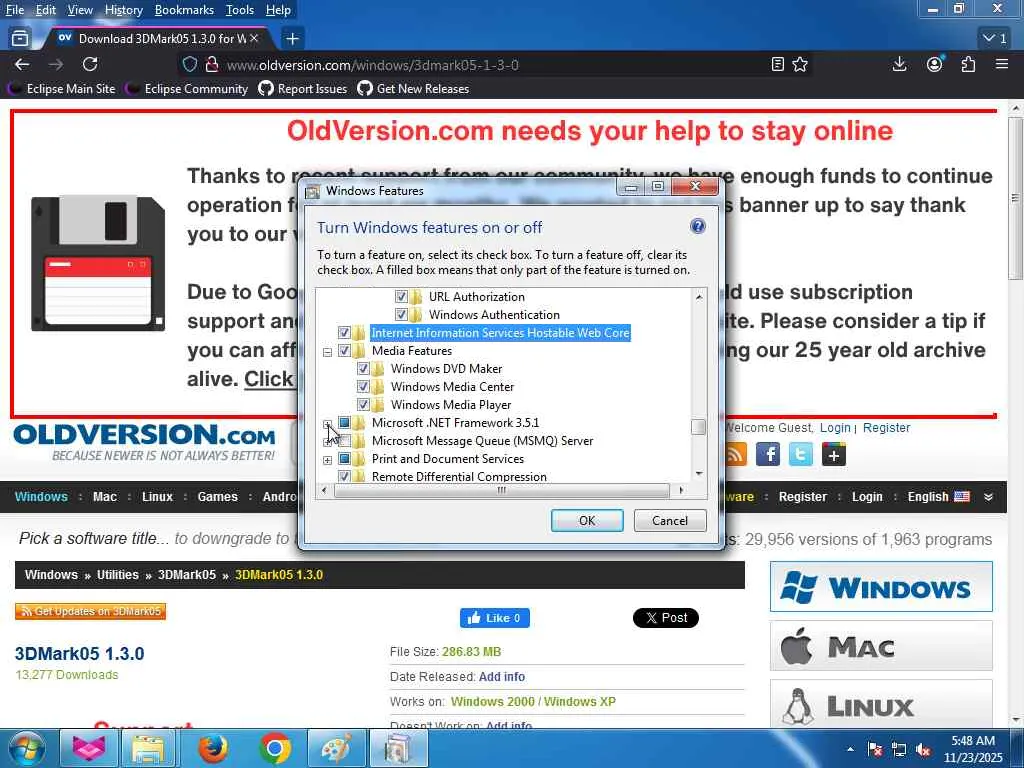
Task: Toggle Microsoft .NET Framework 3.5.1 checkbox
Action: (344, 423)
